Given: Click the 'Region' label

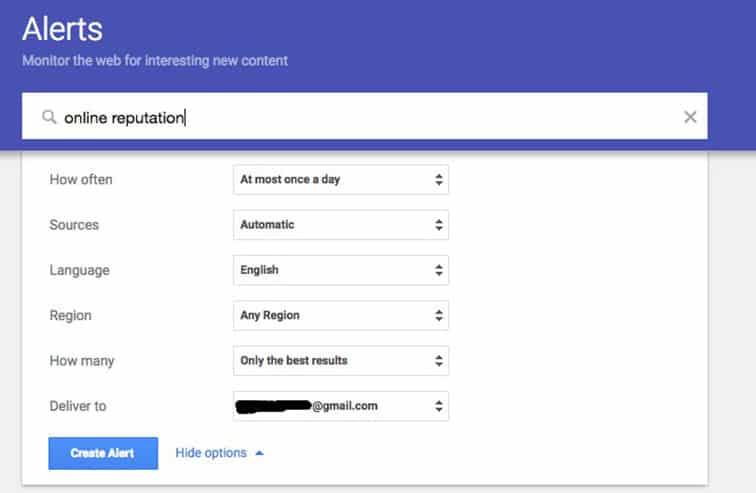Looking at the screenshot, I should point(70,315).
